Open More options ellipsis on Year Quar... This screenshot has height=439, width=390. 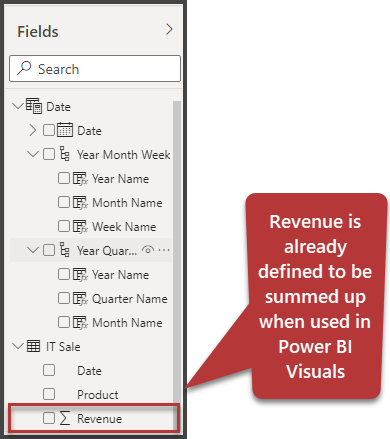coord(164,250)
